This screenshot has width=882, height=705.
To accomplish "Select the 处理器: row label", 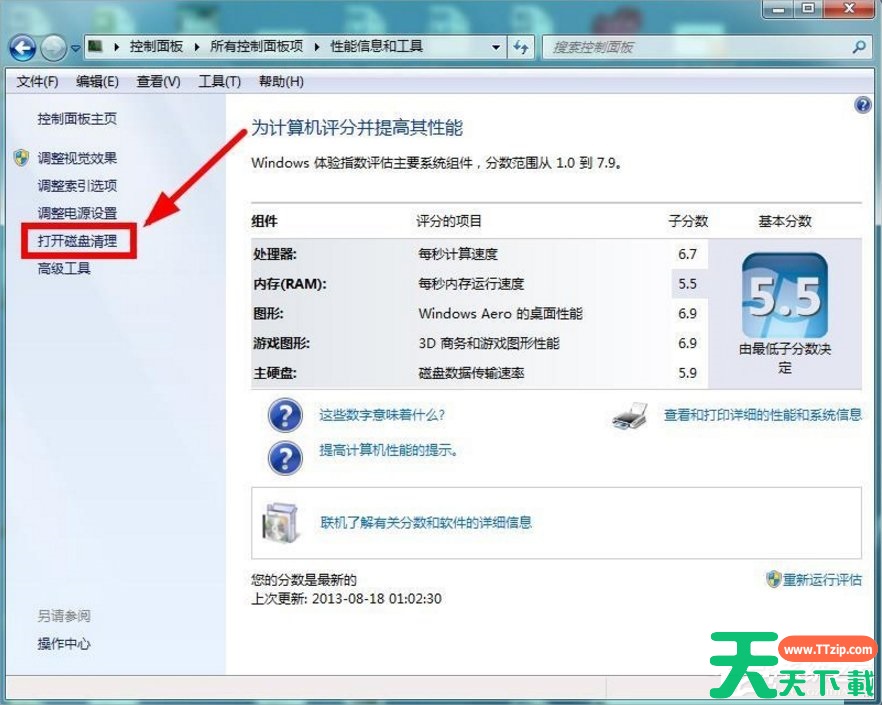I will pyautogui.click(x=274, y=254).
